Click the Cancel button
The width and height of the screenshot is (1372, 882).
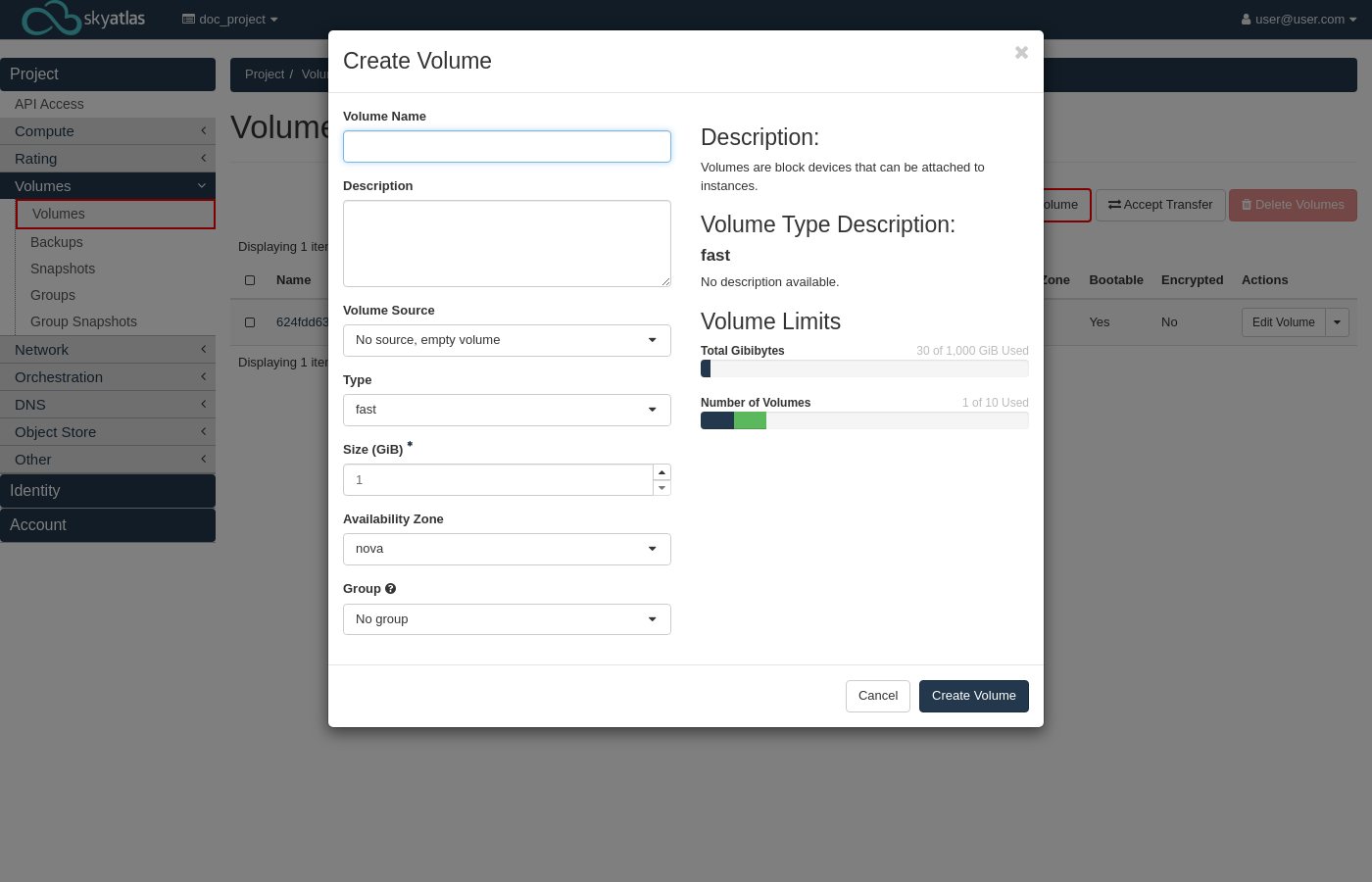877,696
